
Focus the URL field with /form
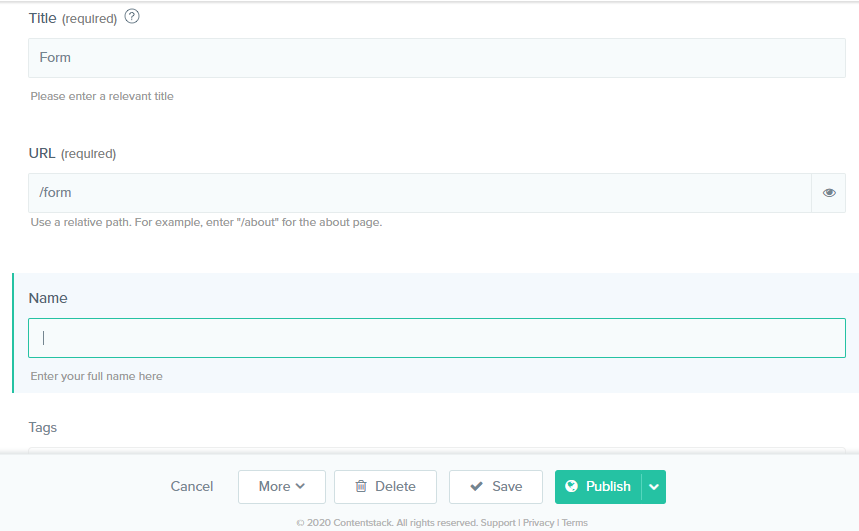(420, 193)
